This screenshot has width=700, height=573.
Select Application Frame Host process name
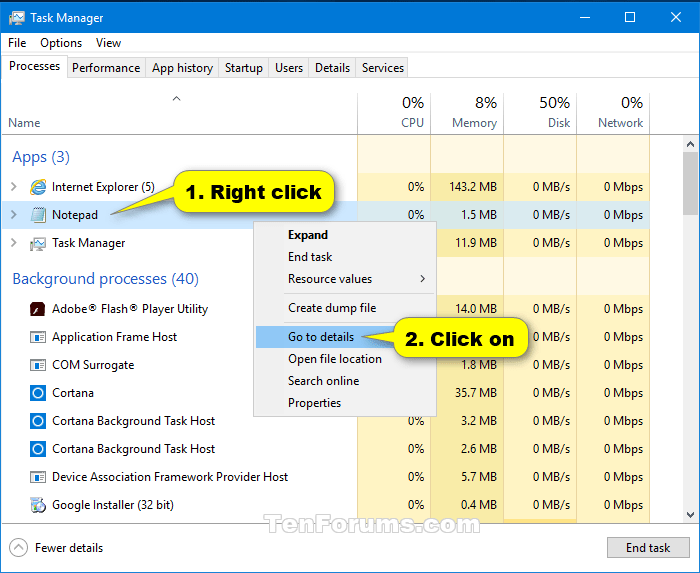pyautogui.click(x=114, y=337)
